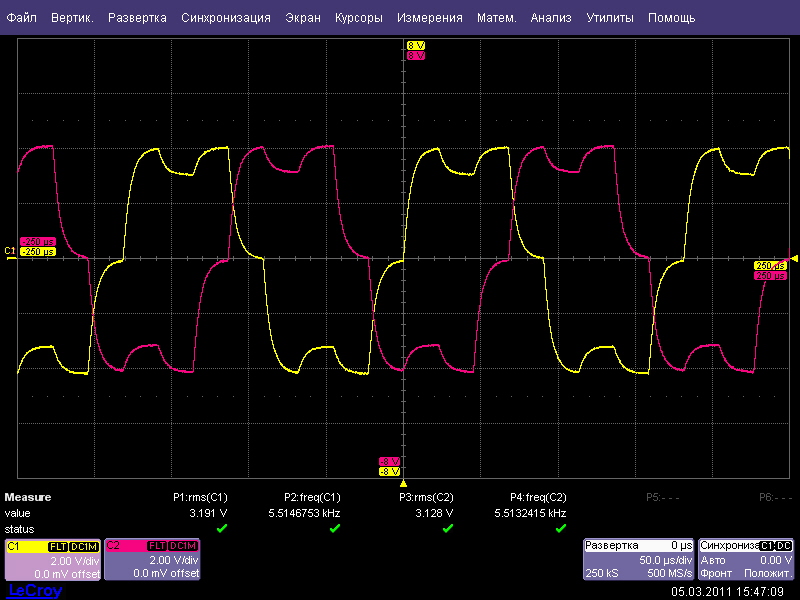Click the green status checkmark under P3:rms(C2)
The image size is (800, 600).
[x=448, y=528]
